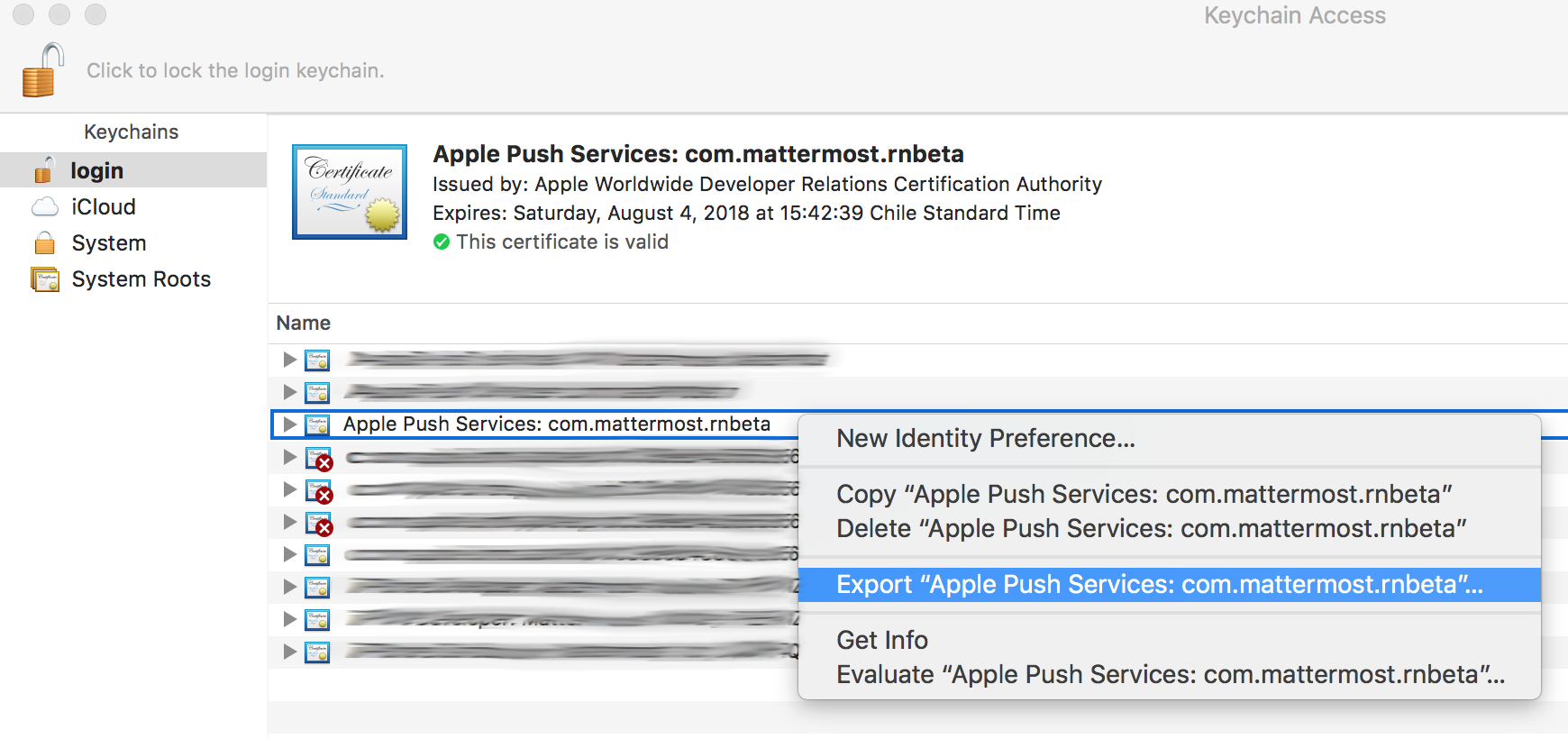Screen dimensions: 1568x739
Task: Open the System keychain padlock icon
Action: coord(44,243)
